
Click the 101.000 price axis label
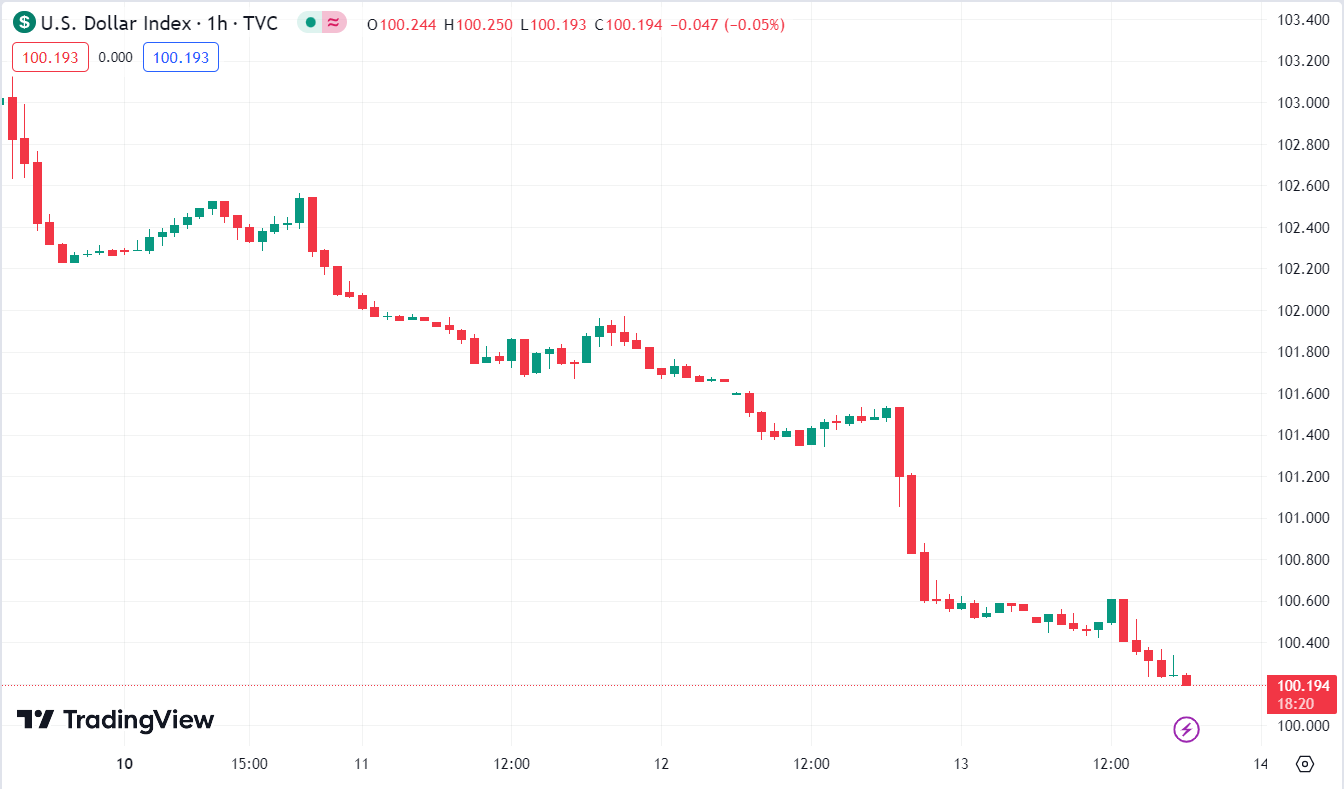1304,518
